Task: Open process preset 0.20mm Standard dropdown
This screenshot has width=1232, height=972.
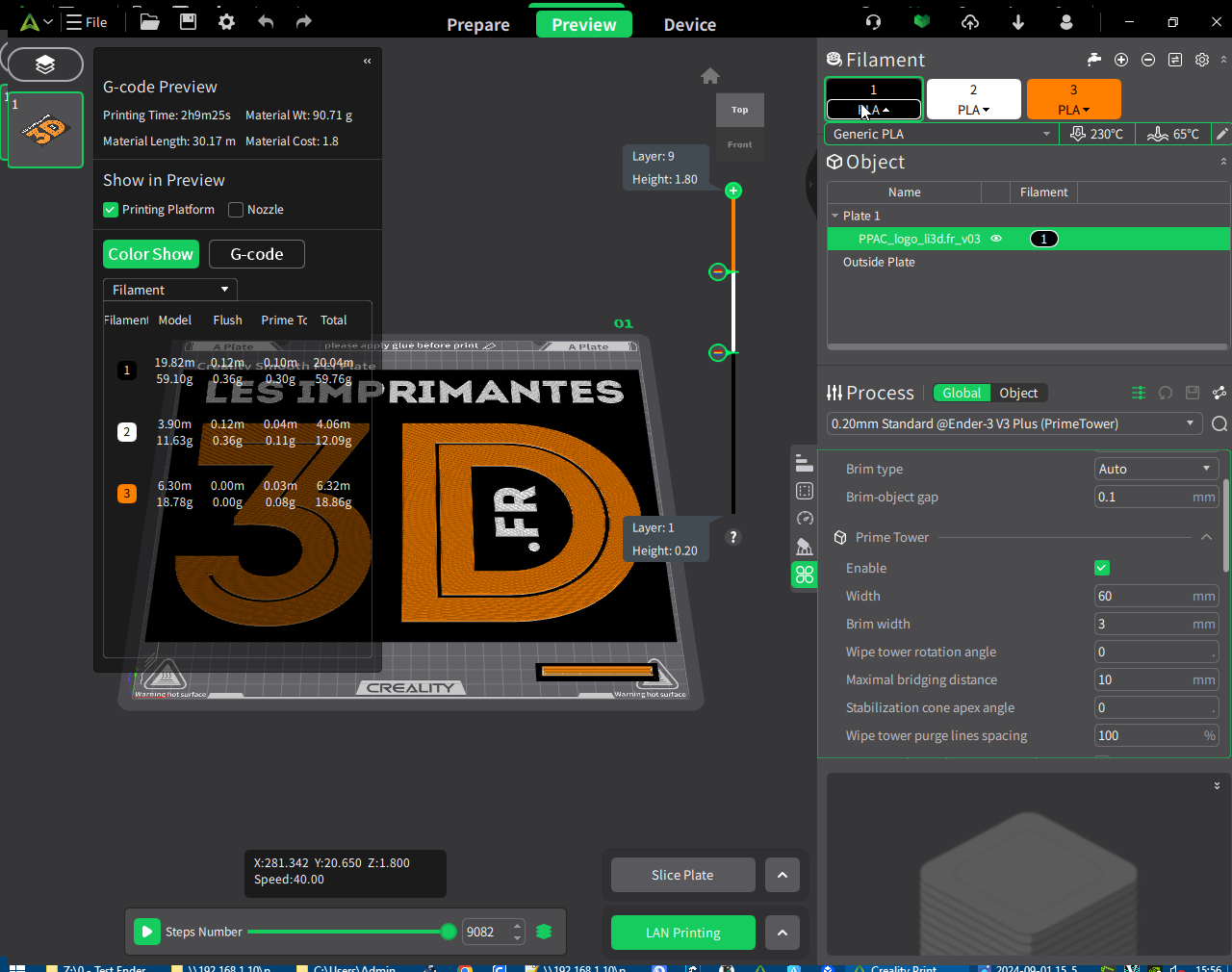Action: 1014,423
